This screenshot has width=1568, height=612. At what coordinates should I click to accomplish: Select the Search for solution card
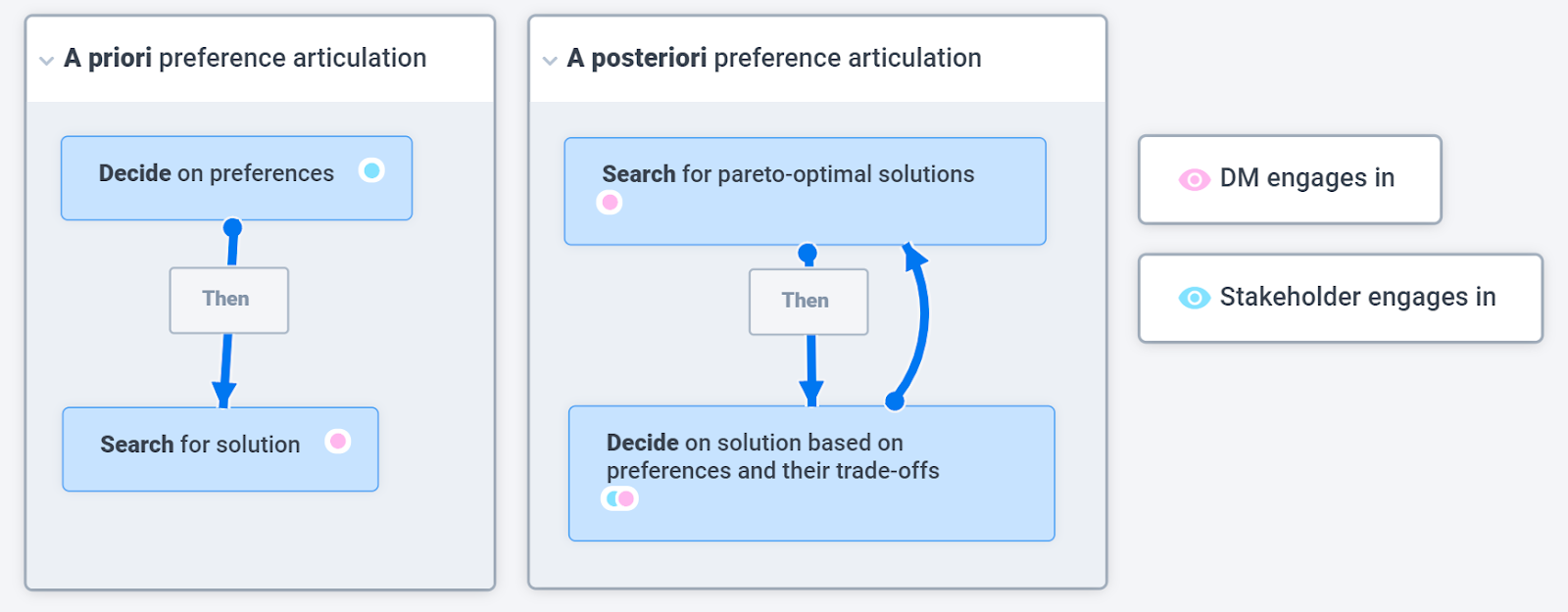pos(220,449)
